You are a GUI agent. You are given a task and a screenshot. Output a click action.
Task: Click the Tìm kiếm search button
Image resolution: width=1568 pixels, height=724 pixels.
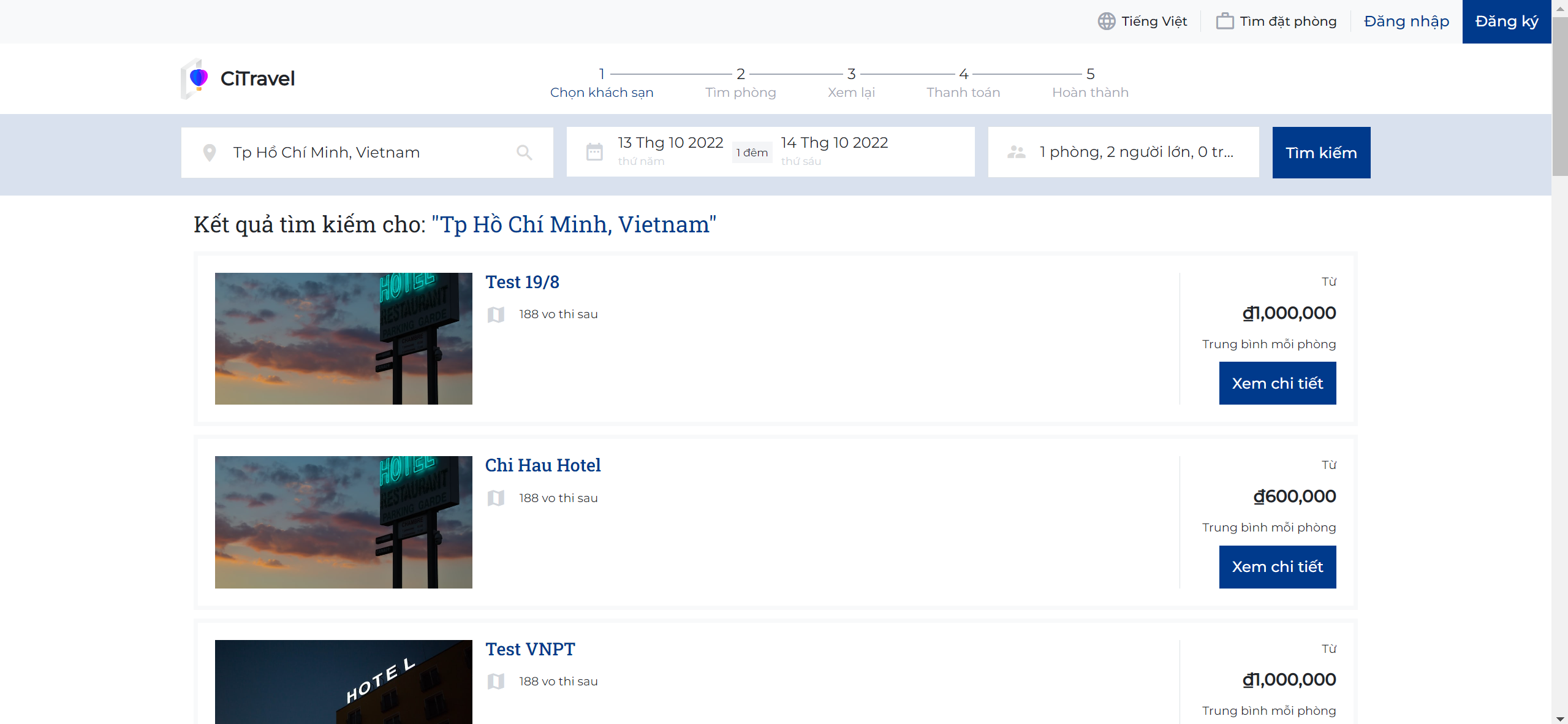(x=1320, y=153)
